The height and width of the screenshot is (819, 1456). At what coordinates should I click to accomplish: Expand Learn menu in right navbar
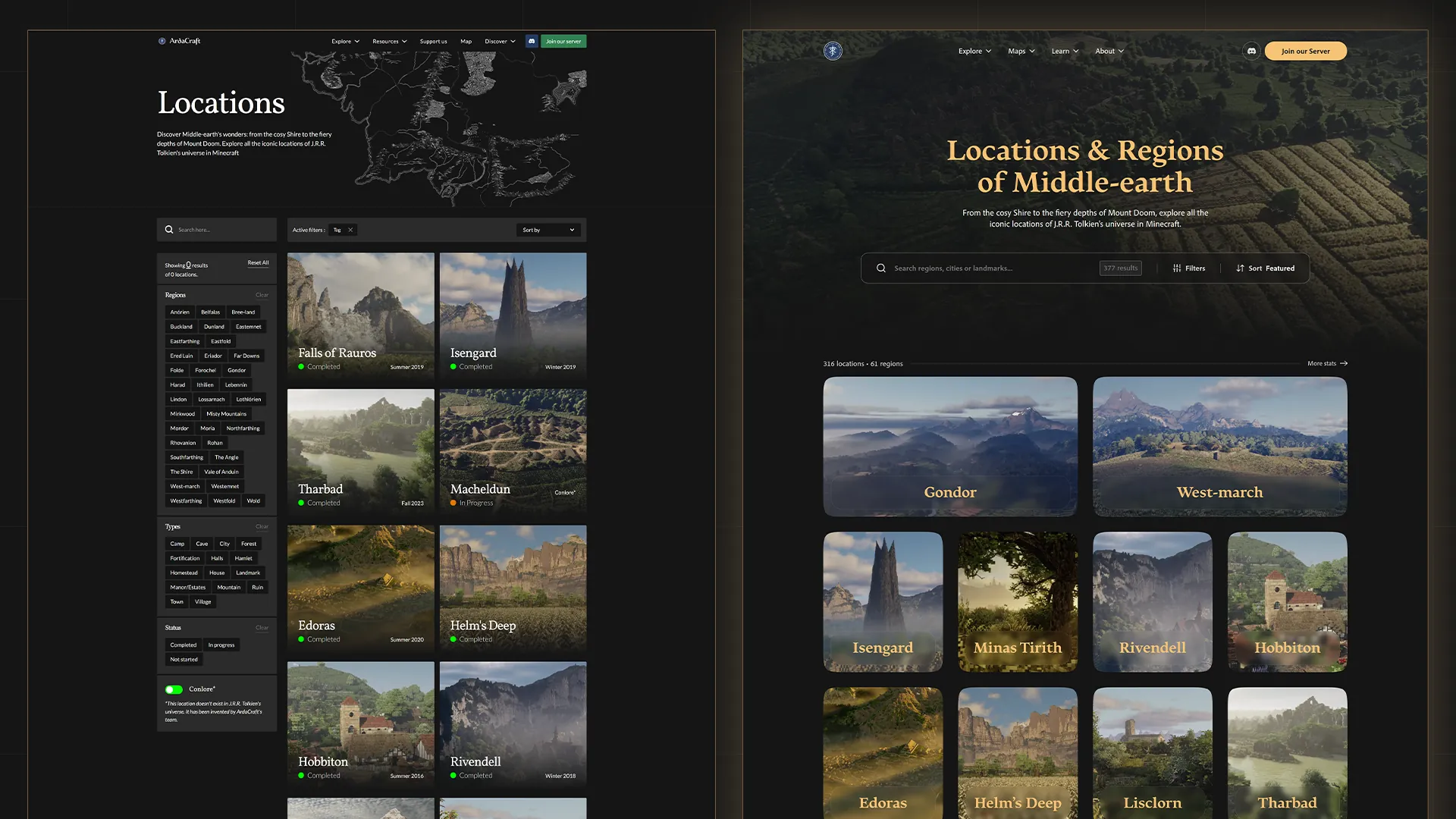(x=1065, y=51)
